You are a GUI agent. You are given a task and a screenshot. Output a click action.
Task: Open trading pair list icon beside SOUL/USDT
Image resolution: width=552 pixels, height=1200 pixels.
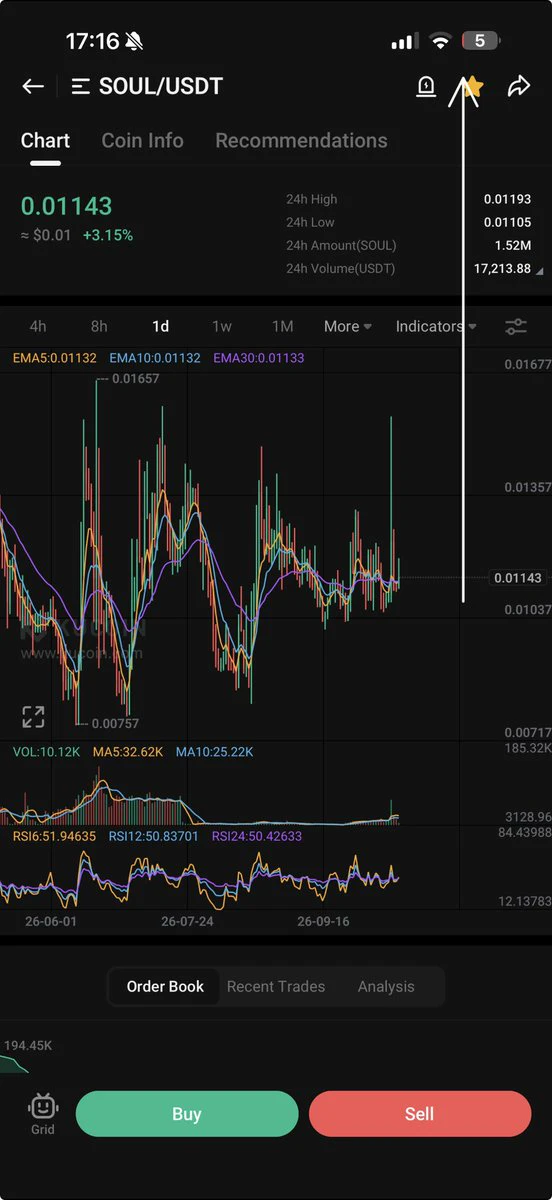pos(81,87)
